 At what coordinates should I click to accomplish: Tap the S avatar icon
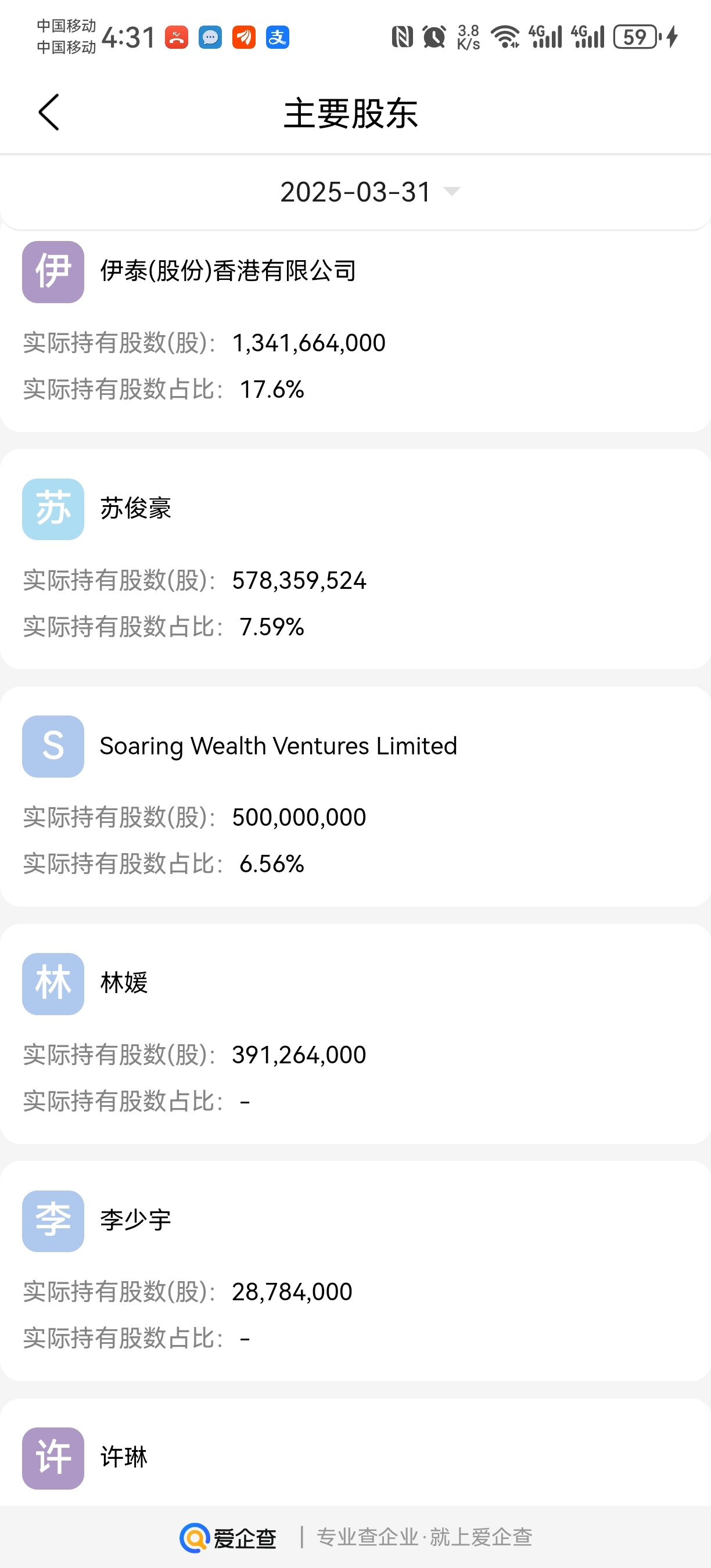click(53, 746)
